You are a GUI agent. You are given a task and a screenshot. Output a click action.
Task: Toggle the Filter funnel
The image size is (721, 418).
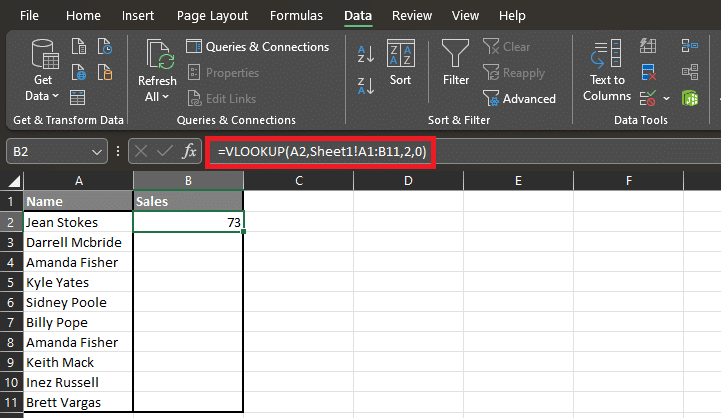(456, 63)
